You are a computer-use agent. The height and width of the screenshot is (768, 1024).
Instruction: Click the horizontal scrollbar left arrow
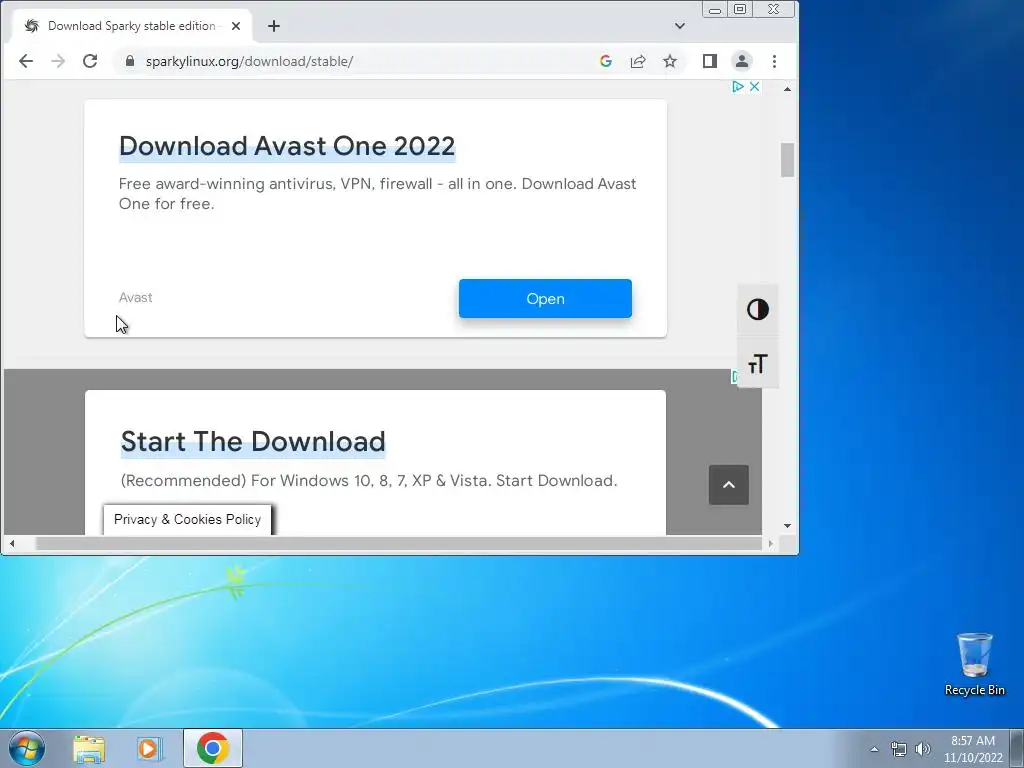tap(12, 543)
